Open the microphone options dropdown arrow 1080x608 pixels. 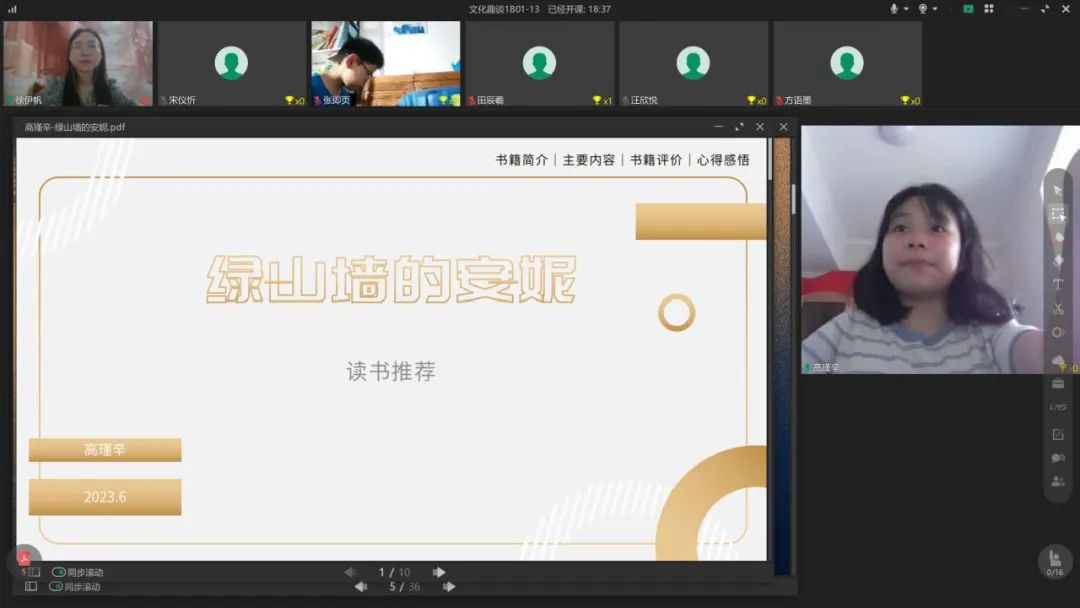tap(906, 9)
